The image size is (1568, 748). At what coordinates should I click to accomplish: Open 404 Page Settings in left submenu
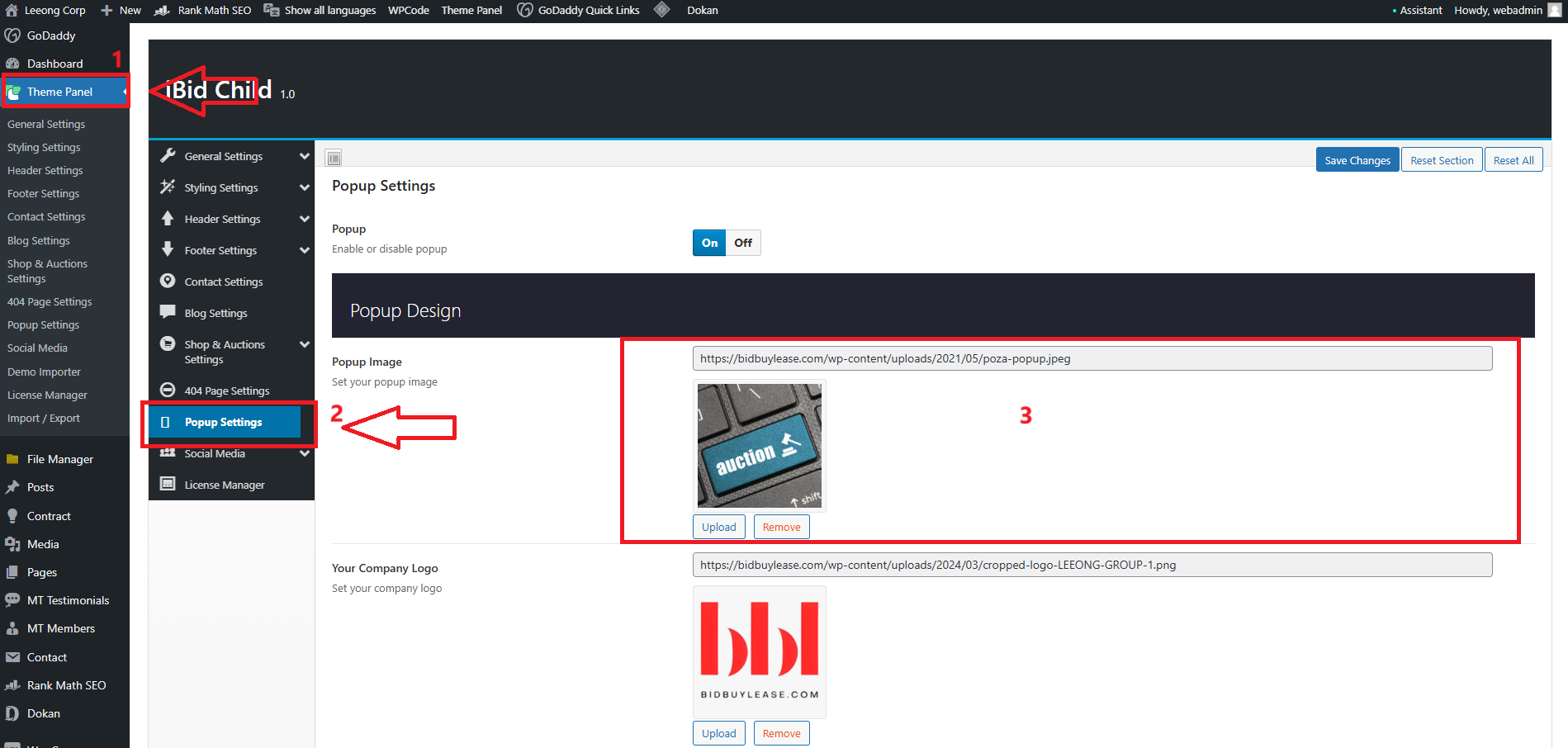(50, 302)
